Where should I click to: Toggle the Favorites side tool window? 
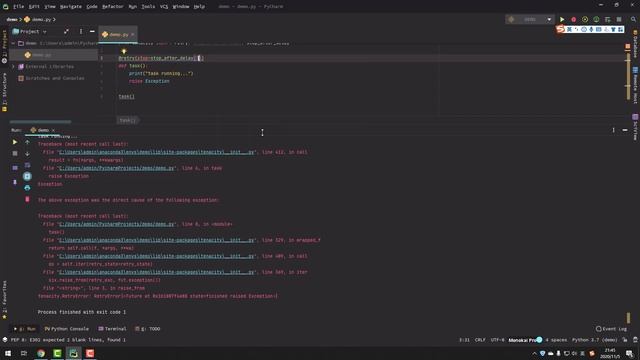tap(4, 300)
